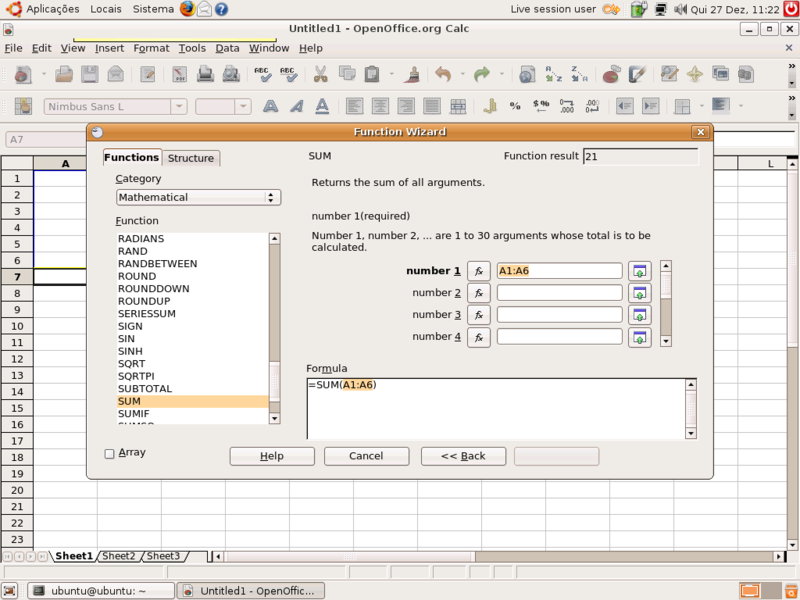
Task: Click the number 2 input field
Action: pos(560,293)
